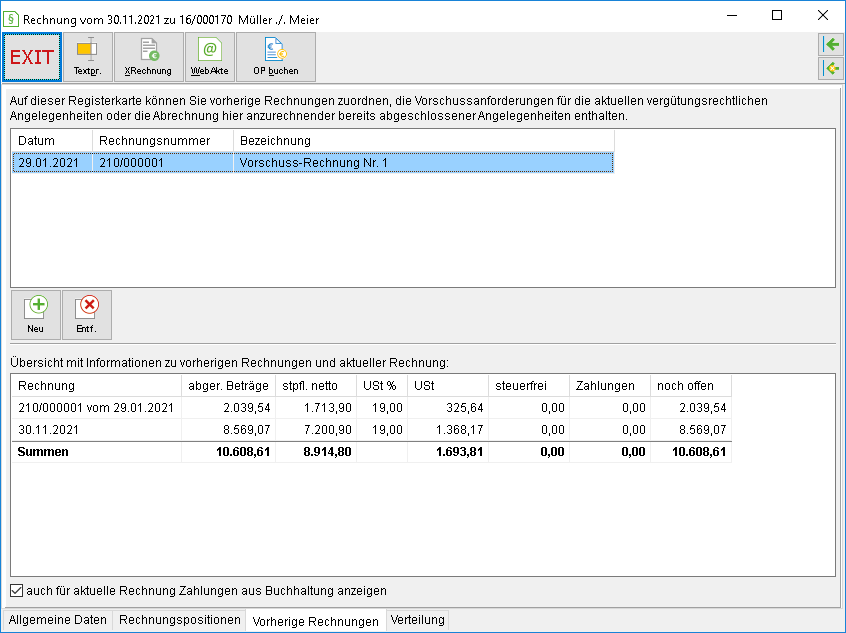Click the stpfl. netto column header
The width and height of the screenshot is (846, 633).
coord(316,386)
